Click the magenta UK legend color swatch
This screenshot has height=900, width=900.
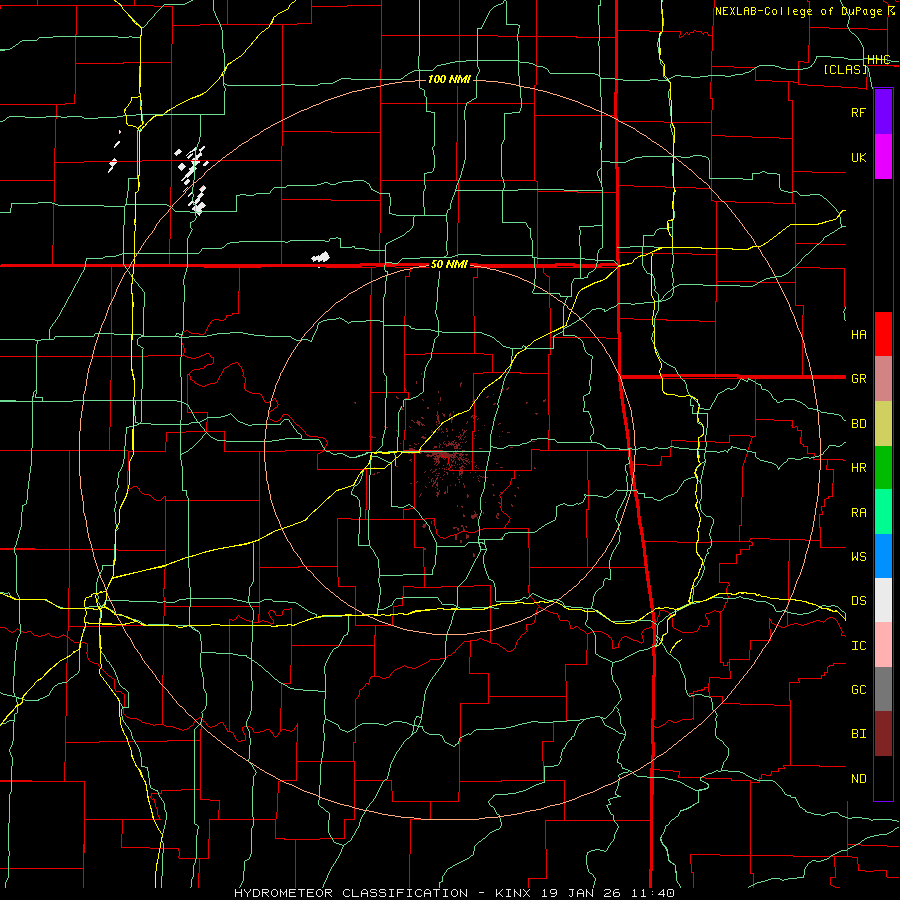click(x=883, y=157)
